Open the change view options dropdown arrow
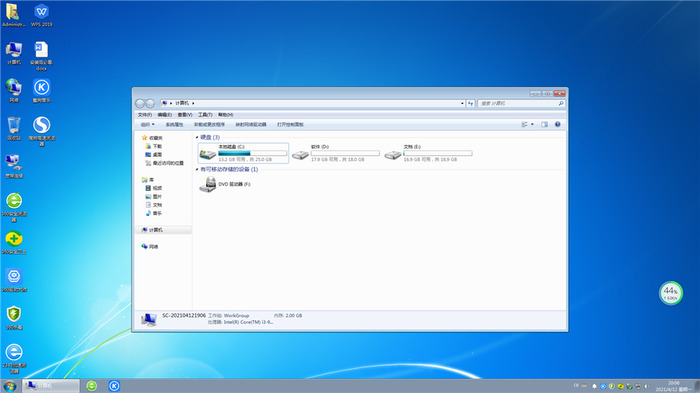The height and width of the screenshot is (393, 700). pos(532,125)
